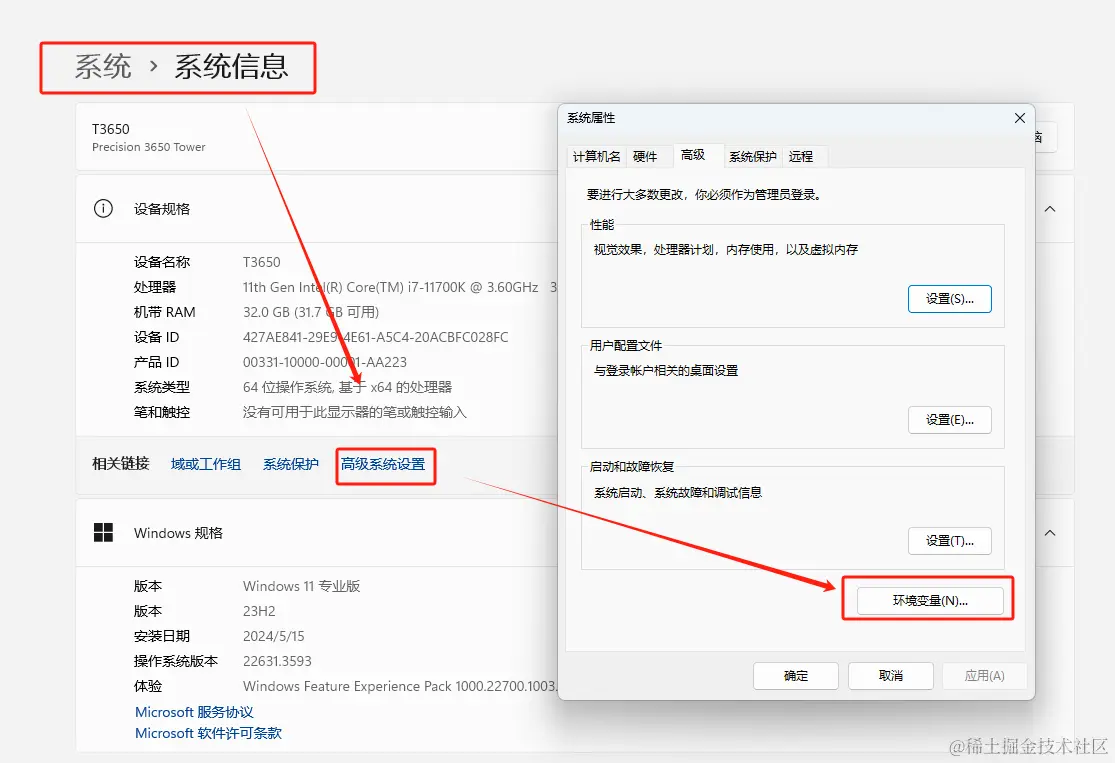Screen dimensions: 1115x763
Task: Click the 系统启动、系统故障和调试信息 description
Action: click(678, 493)
